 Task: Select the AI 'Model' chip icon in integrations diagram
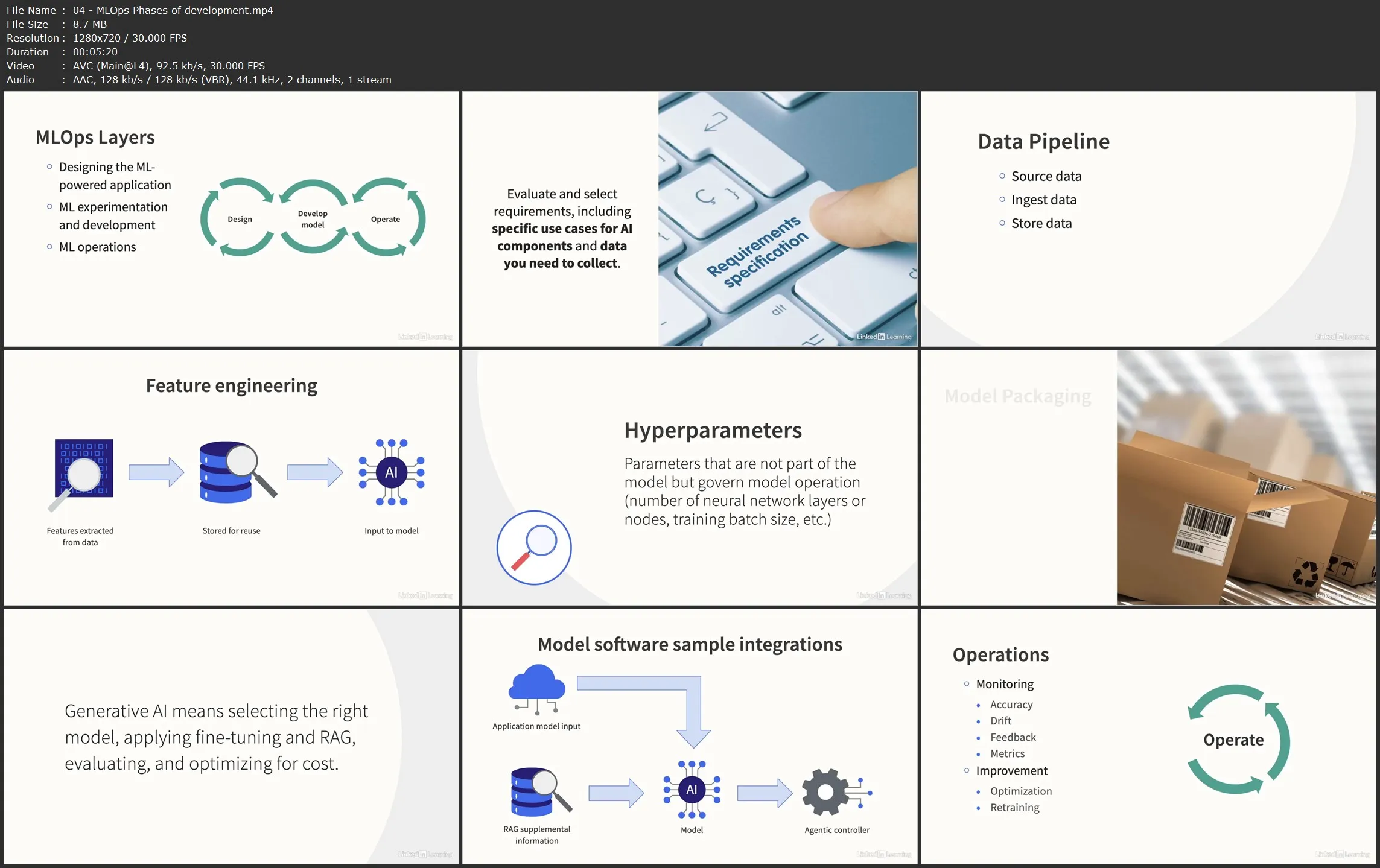[692, 788]
